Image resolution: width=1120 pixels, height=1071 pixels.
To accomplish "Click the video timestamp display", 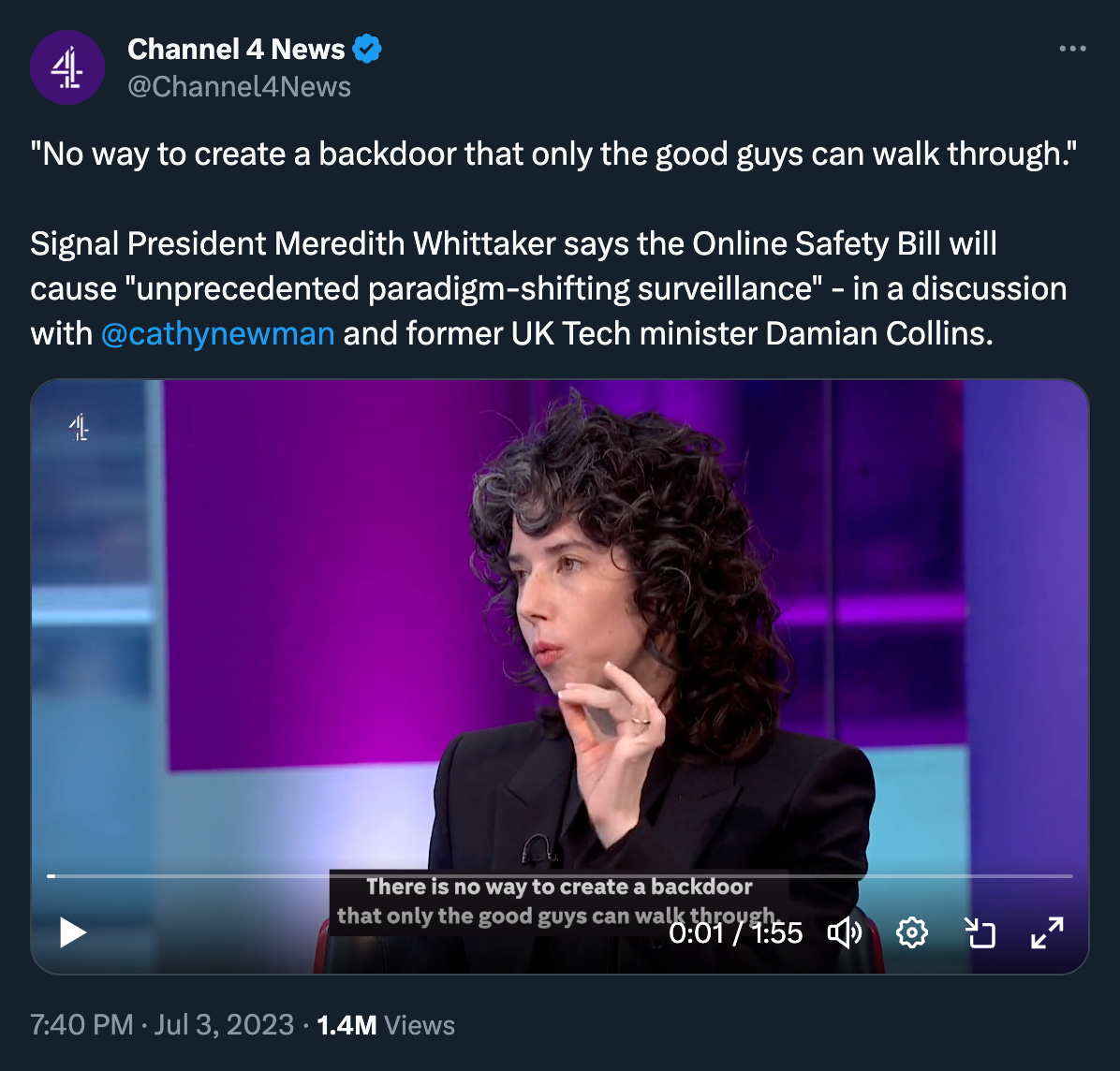I will pyautogui.click(x=736, y=932).
